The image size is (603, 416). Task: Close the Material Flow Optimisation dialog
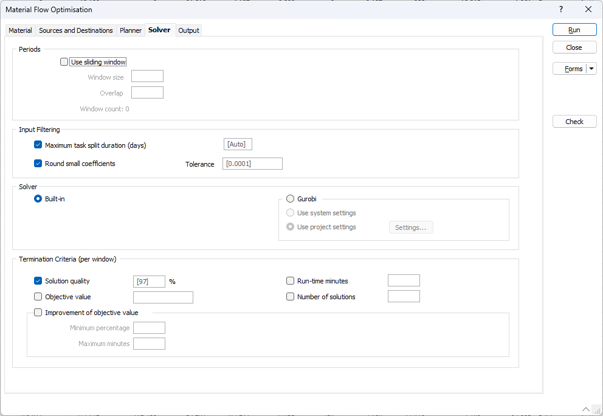pos(588,9)
